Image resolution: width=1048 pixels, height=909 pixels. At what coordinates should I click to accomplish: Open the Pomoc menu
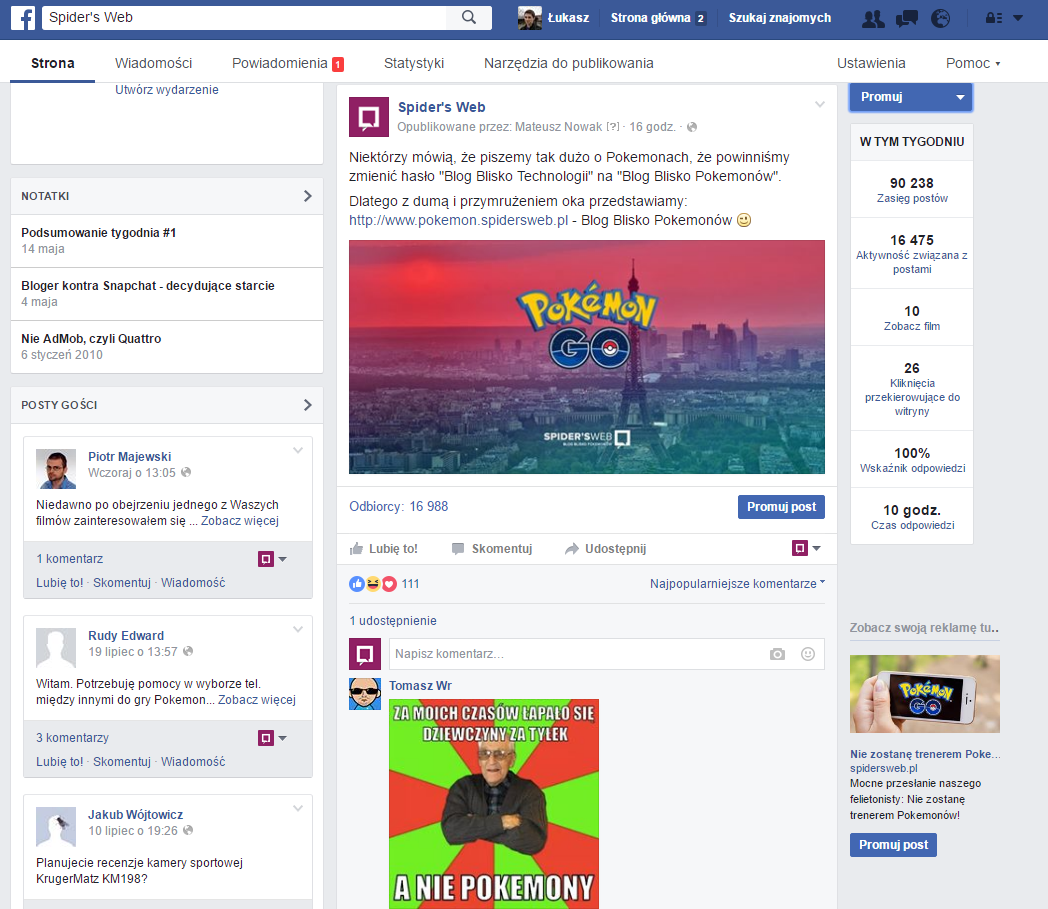972,63
